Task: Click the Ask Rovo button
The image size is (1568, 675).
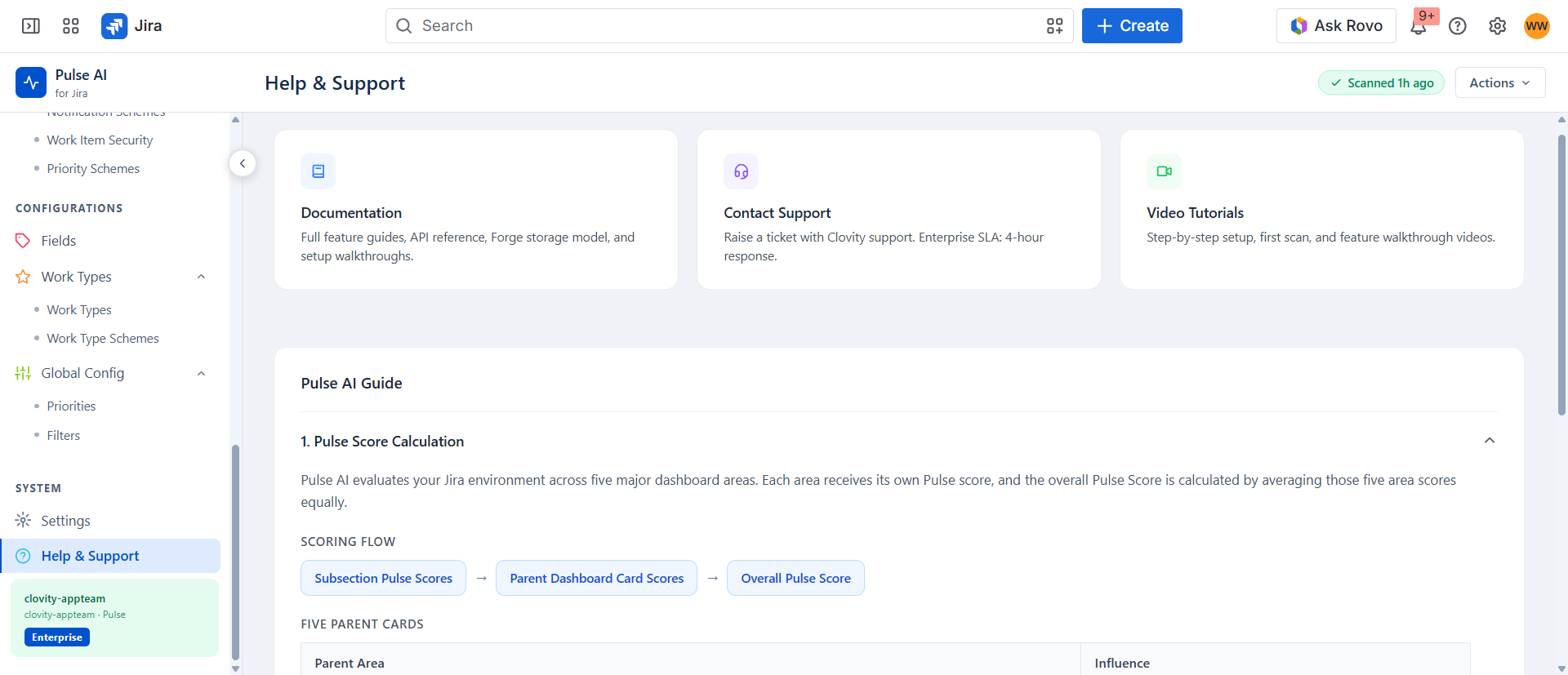Action: pyautogui.click(x=1336, y=26)
